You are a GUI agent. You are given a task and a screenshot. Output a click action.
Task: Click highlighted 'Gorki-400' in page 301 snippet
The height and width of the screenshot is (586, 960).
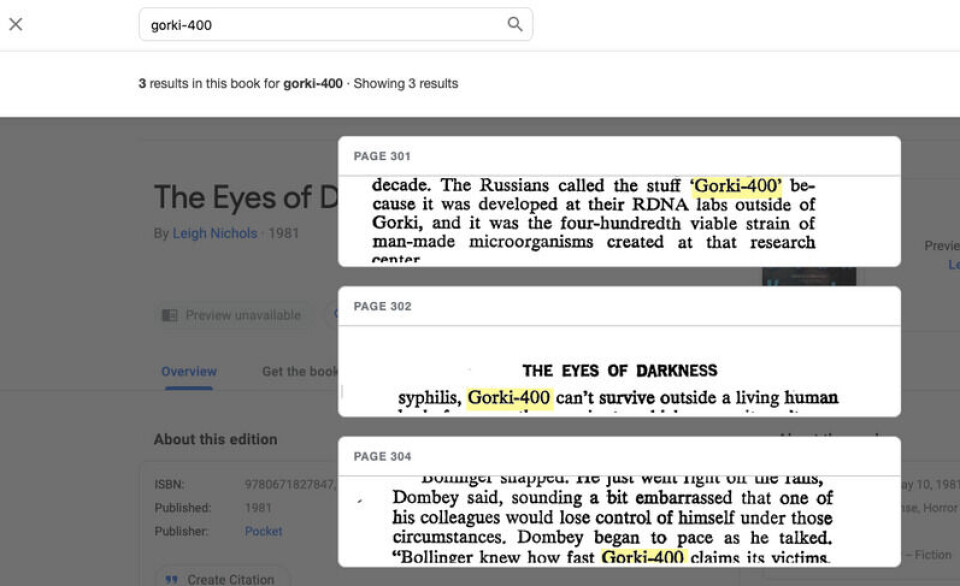[737, 186]
